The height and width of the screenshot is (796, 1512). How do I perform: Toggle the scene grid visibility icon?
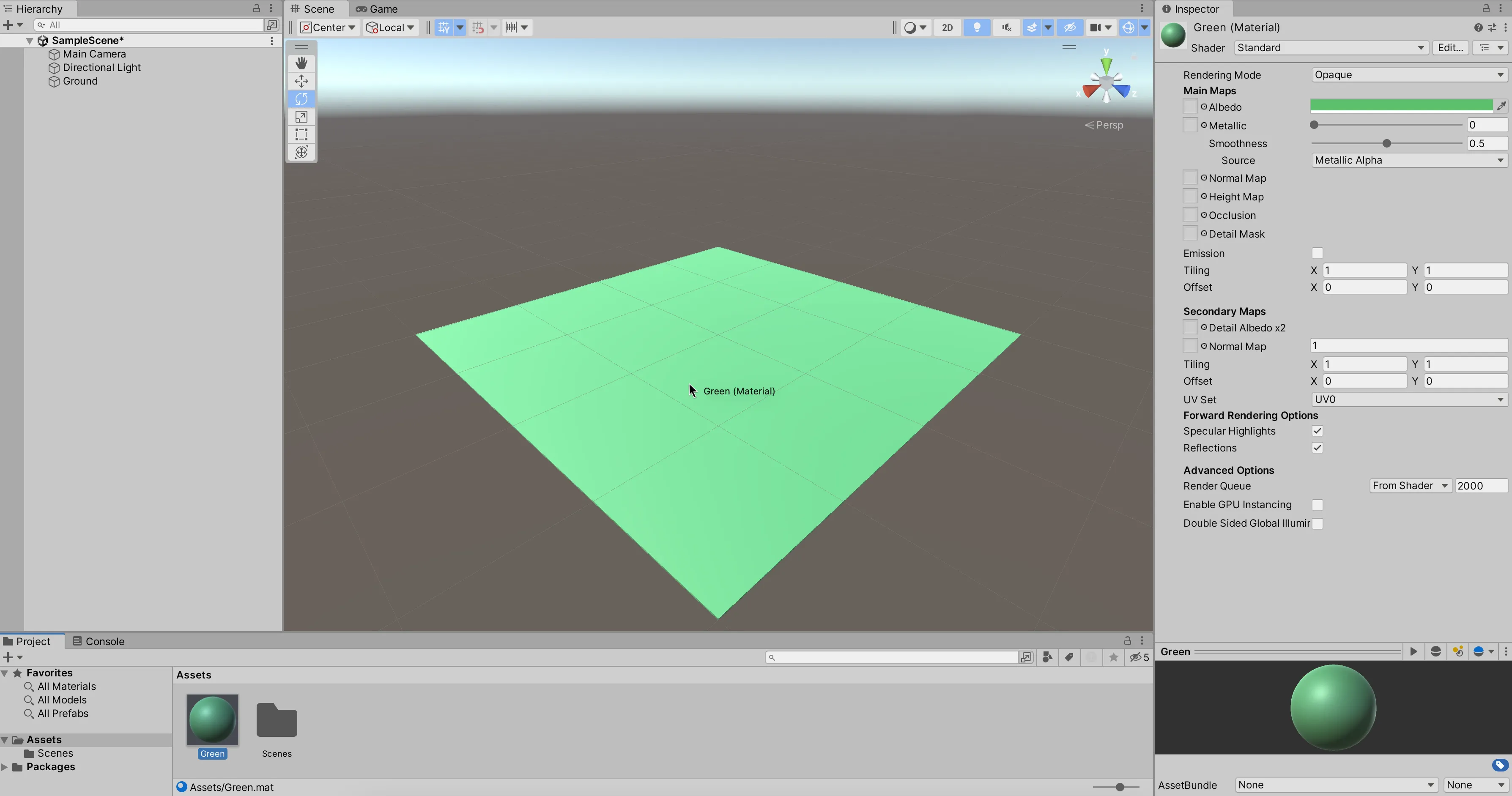click(444, 27)
